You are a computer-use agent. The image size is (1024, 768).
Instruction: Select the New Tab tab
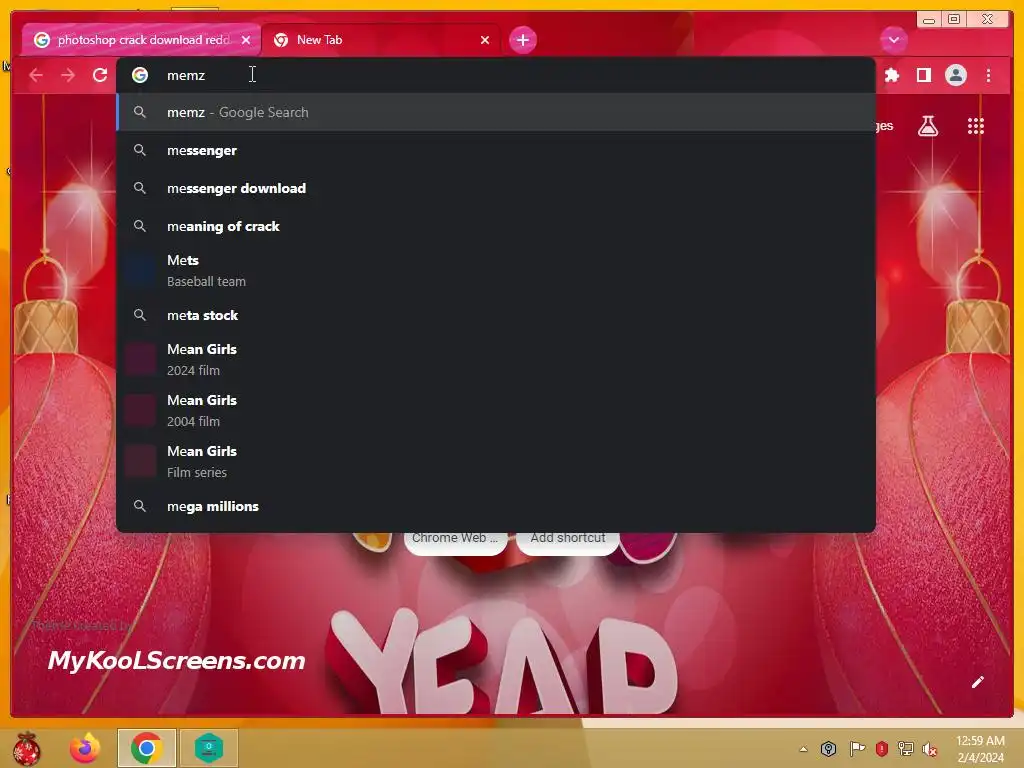(381, 40)
